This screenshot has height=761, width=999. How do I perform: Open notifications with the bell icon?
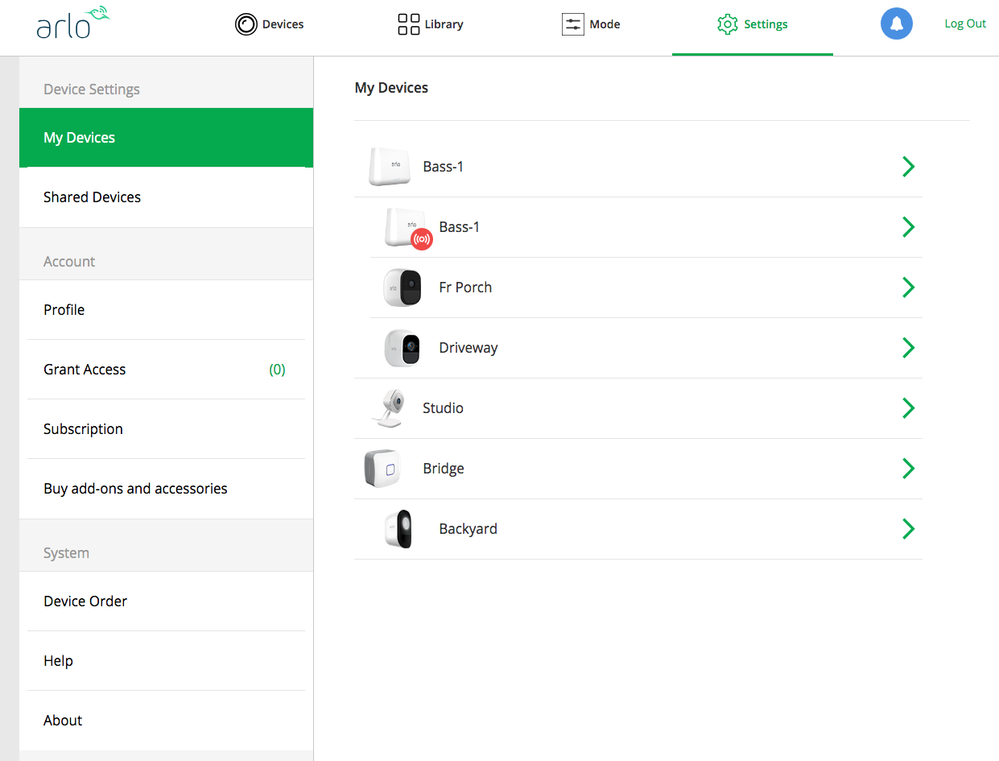click(896, 24)
